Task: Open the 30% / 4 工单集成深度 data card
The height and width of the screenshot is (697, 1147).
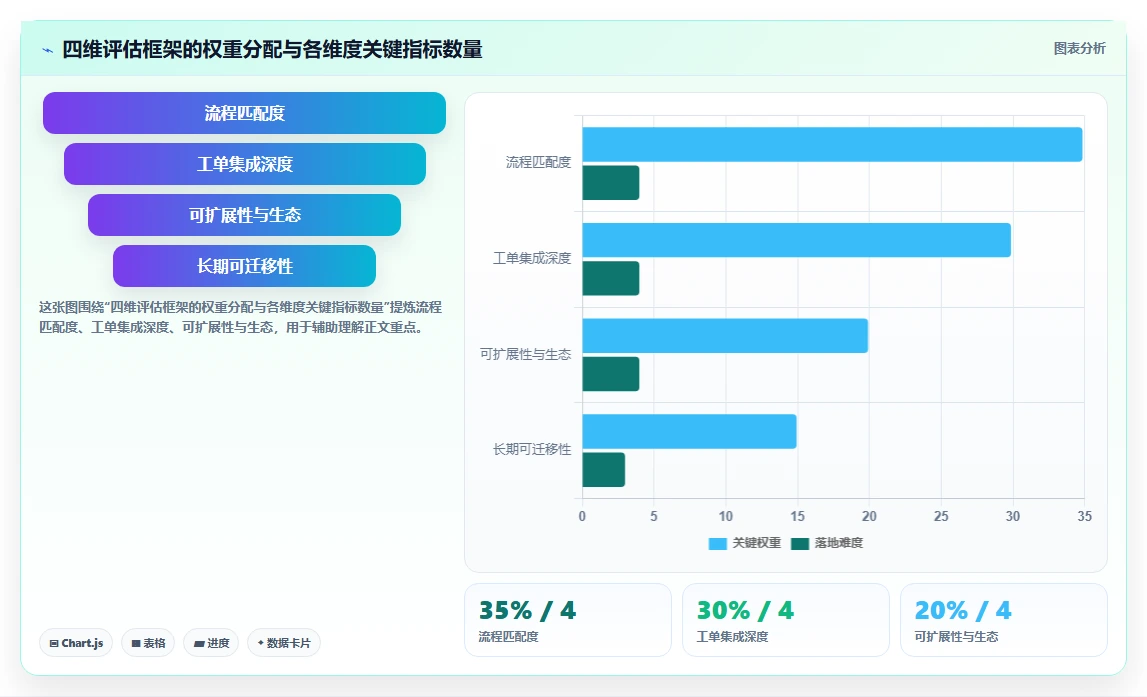Action: coord(786,620)
